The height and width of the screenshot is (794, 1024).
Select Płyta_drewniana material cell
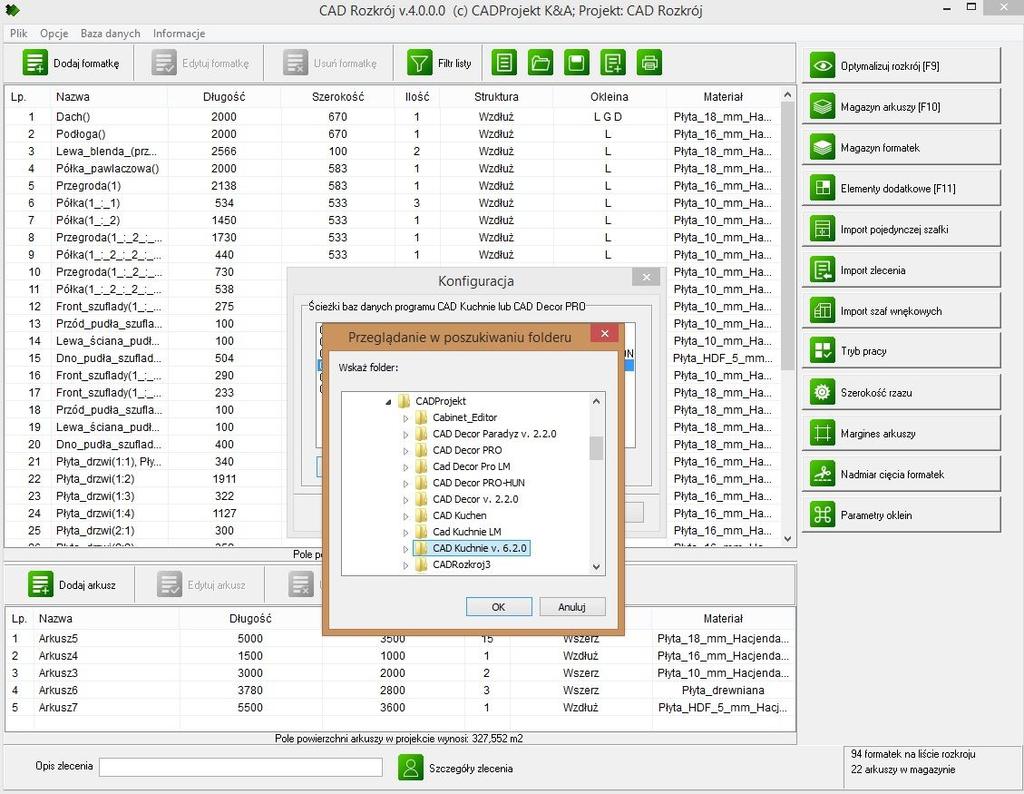click(x=723, y=690)
